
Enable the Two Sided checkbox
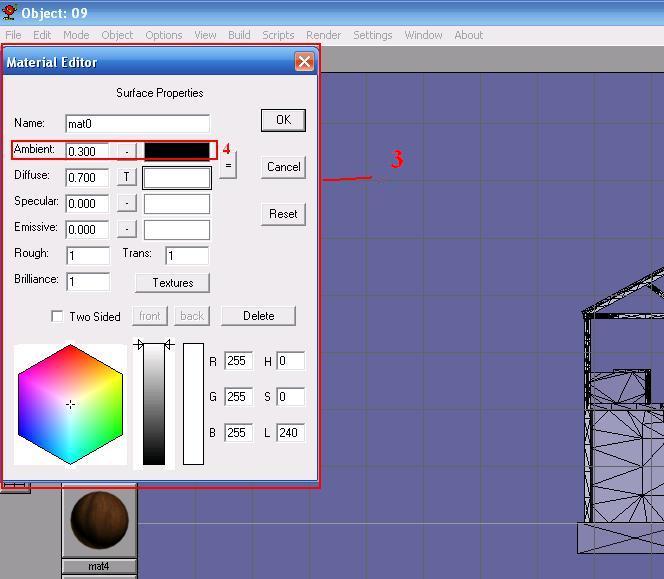(x=57, y=316)
